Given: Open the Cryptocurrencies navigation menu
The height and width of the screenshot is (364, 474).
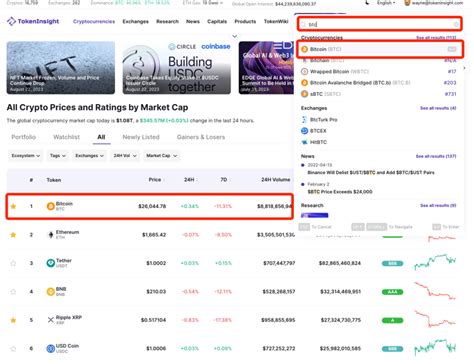Looking at the screenshot, I should [94, 21].
